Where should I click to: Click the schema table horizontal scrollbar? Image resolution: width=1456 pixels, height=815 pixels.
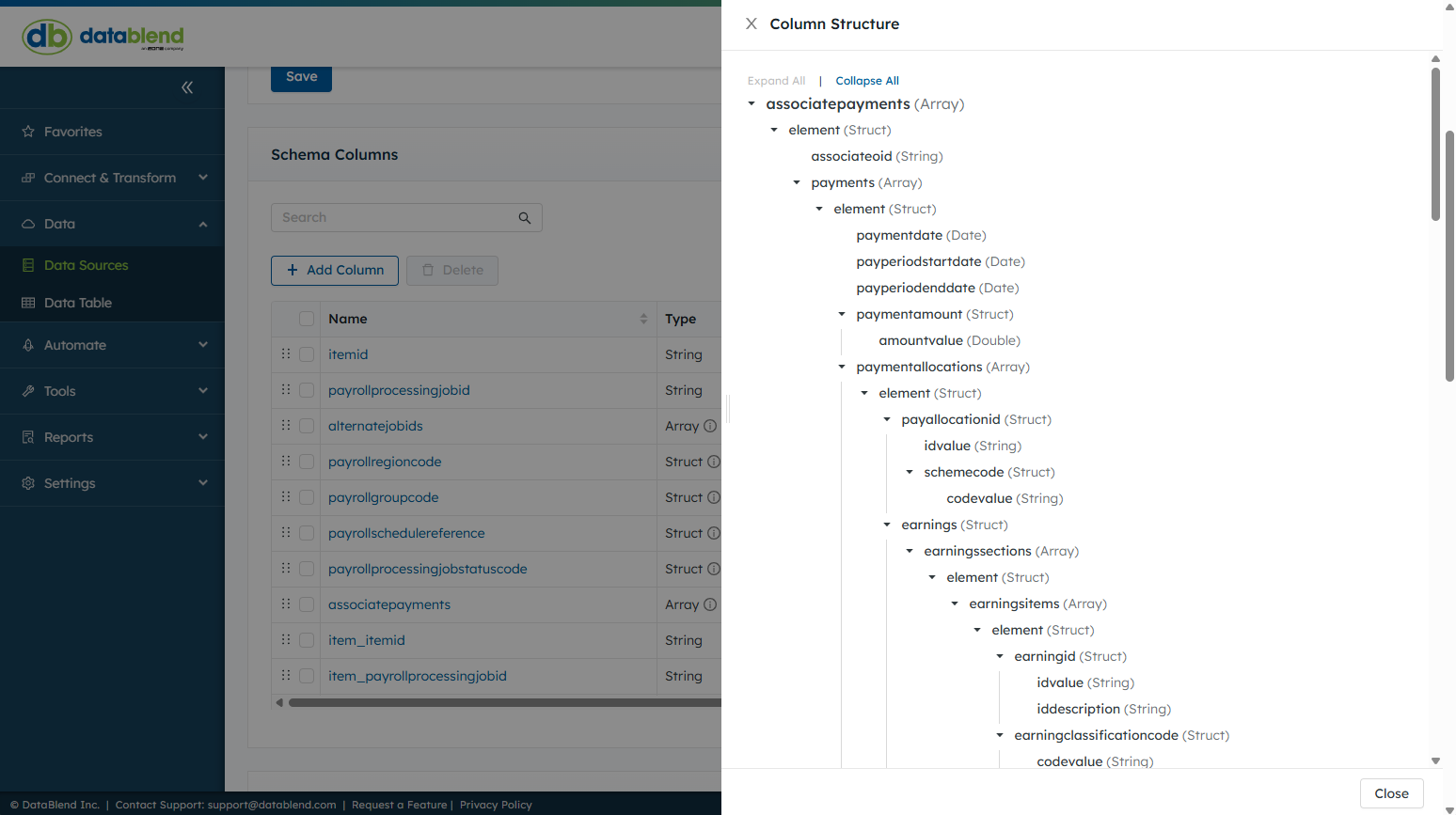(x=499, y=702)
